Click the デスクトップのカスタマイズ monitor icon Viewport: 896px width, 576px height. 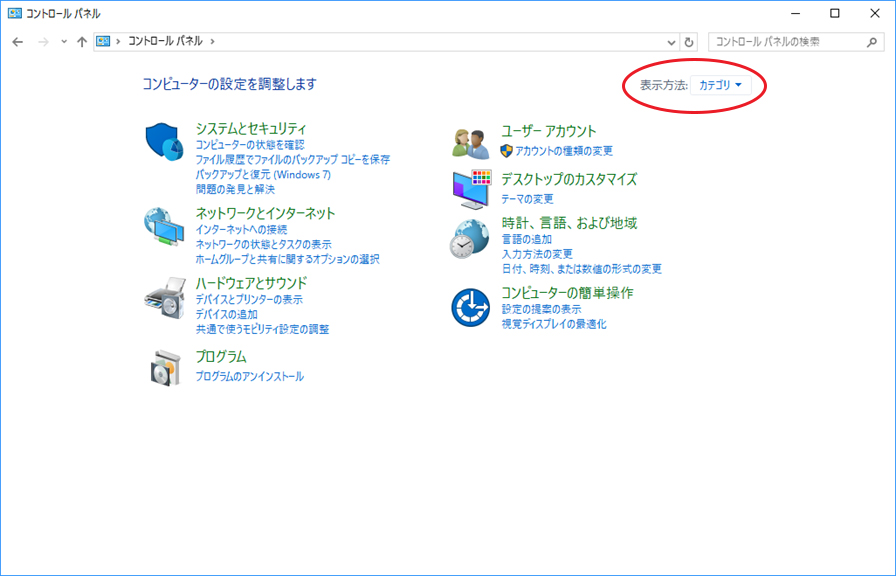pyautogui.click(x=472, y=189)
